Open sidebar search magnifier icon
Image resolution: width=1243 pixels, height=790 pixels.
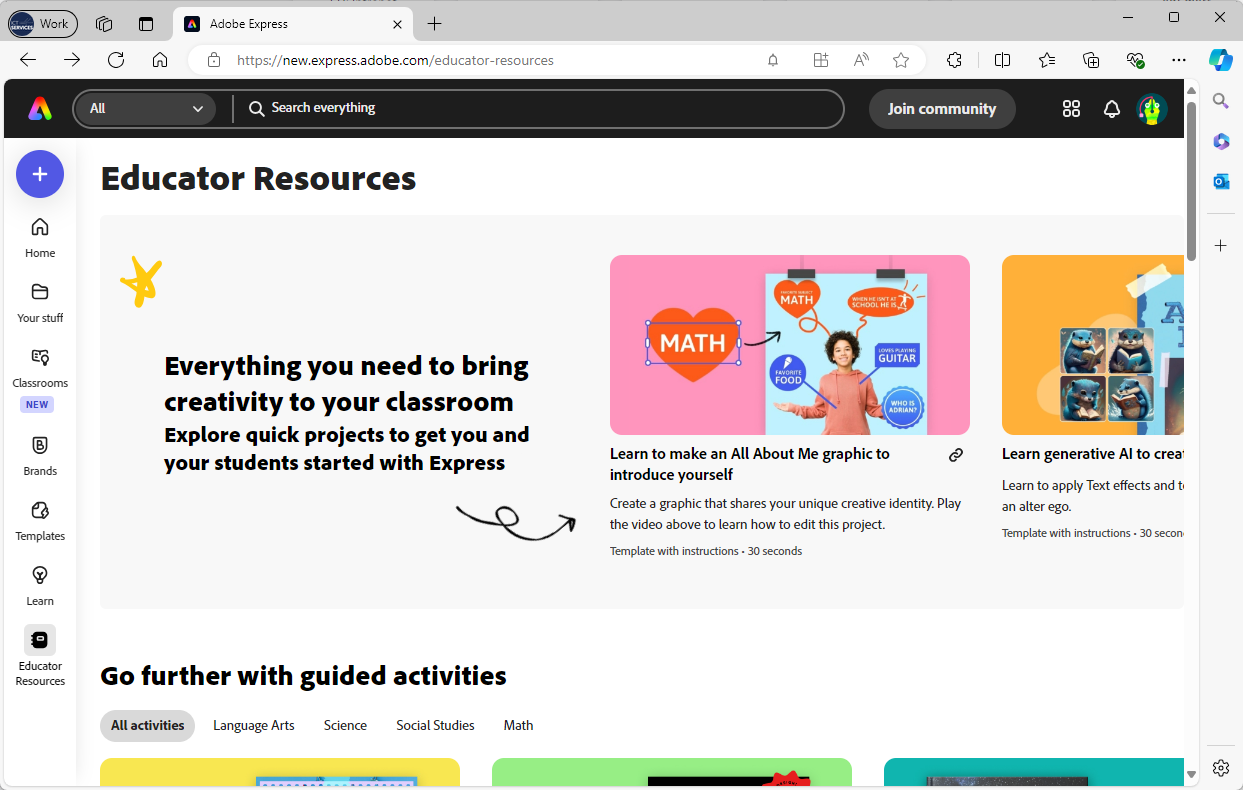[1220, 100]
